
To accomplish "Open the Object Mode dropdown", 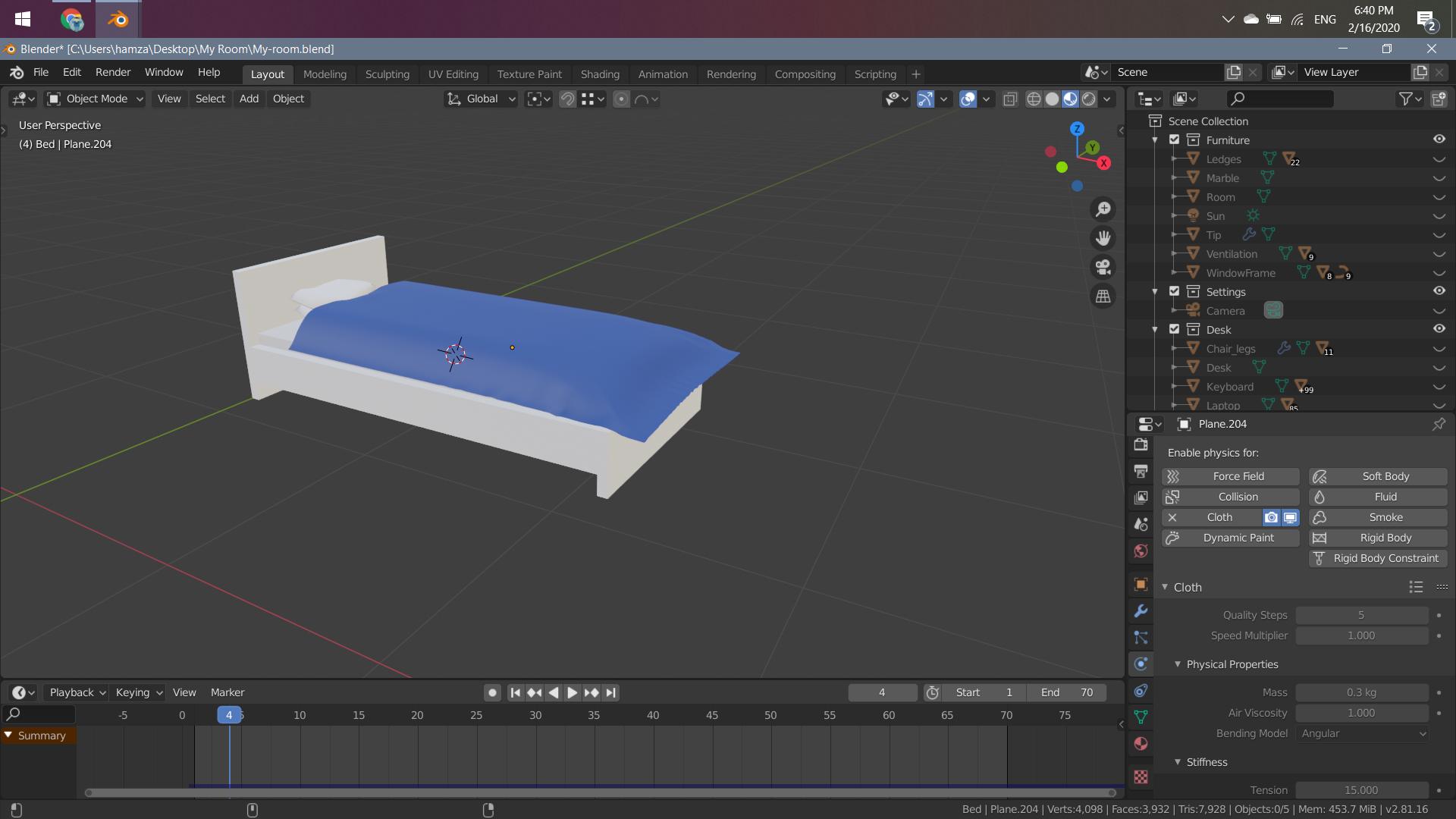I will click(x=95, y=99).
